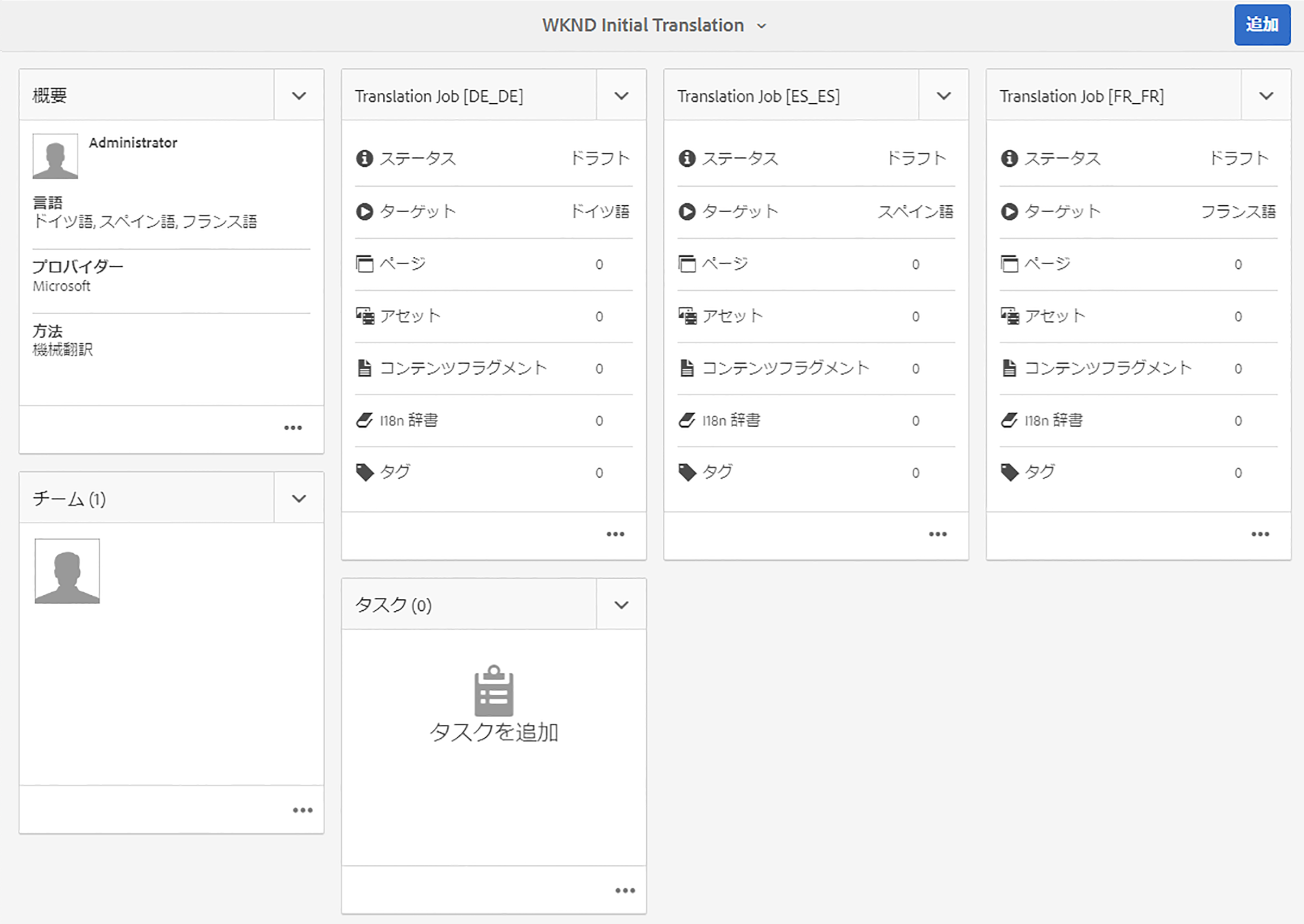Open the タスク (0) tile chevron dropdown

point(621,605)
